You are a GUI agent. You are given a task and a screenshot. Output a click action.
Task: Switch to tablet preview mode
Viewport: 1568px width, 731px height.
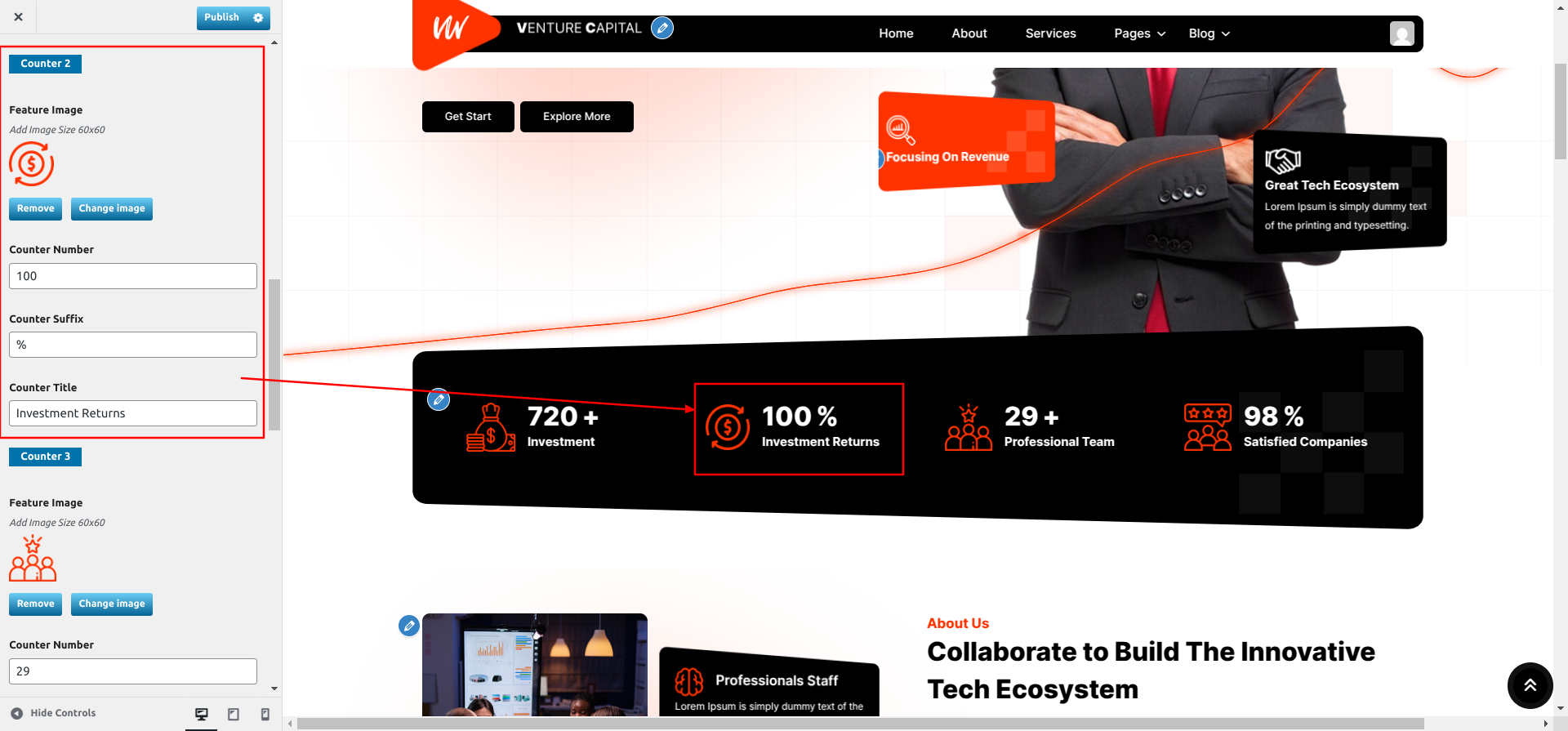234,714
